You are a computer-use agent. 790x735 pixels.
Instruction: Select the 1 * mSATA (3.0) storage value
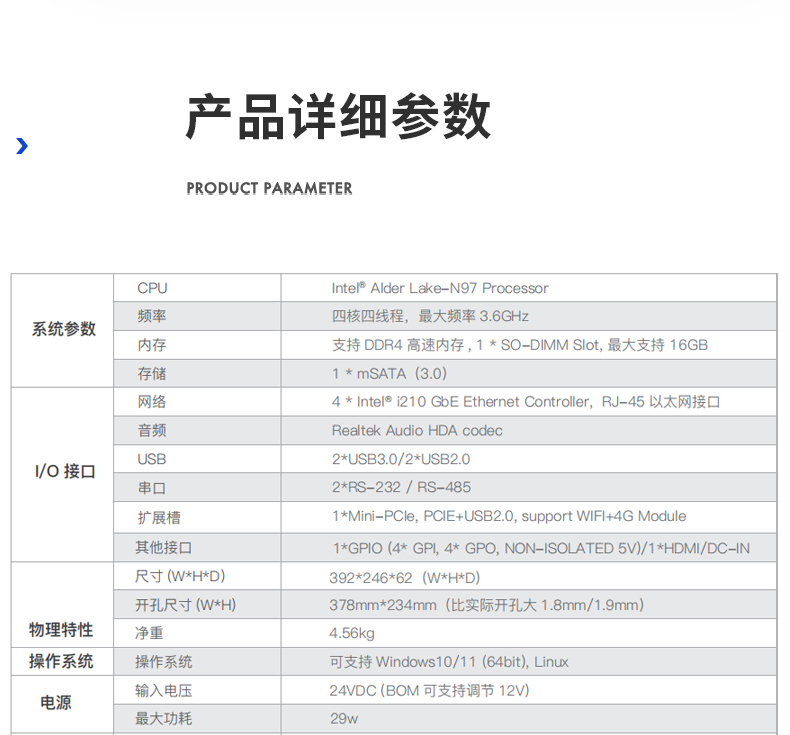(x=389, y=373)
